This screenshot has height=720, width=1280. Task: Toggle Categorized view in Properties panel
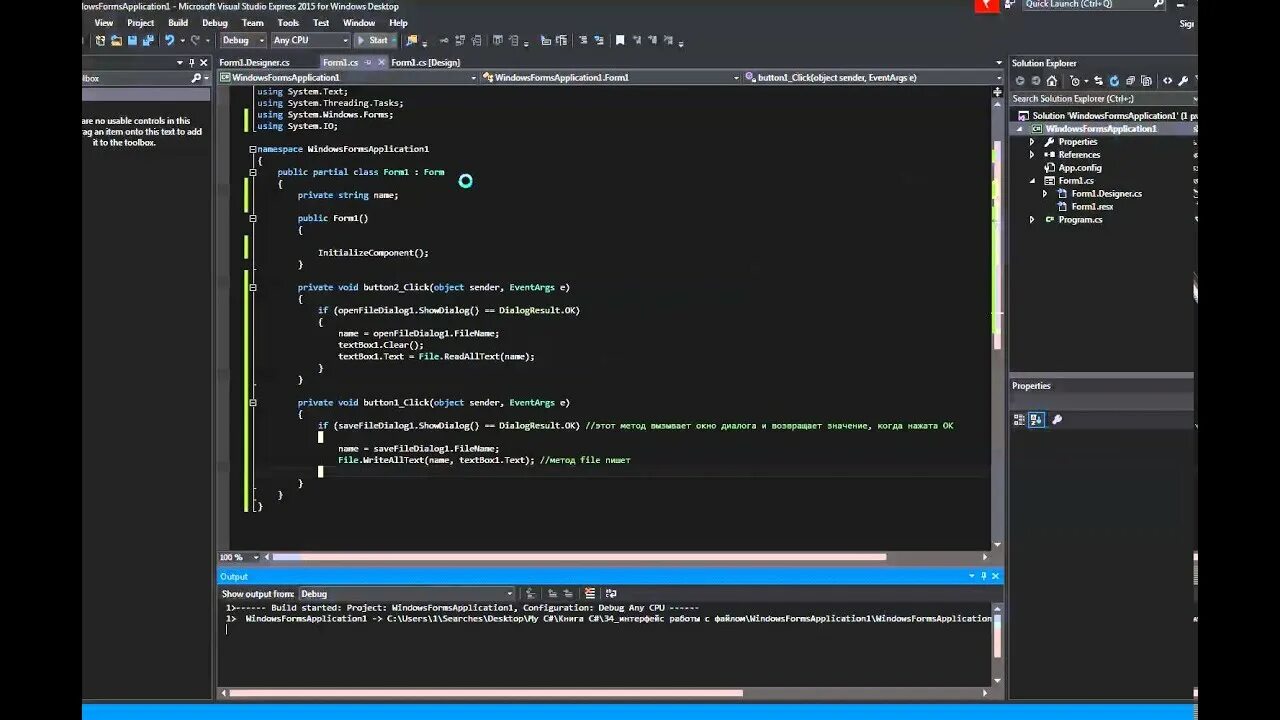tap(1020, 420)
